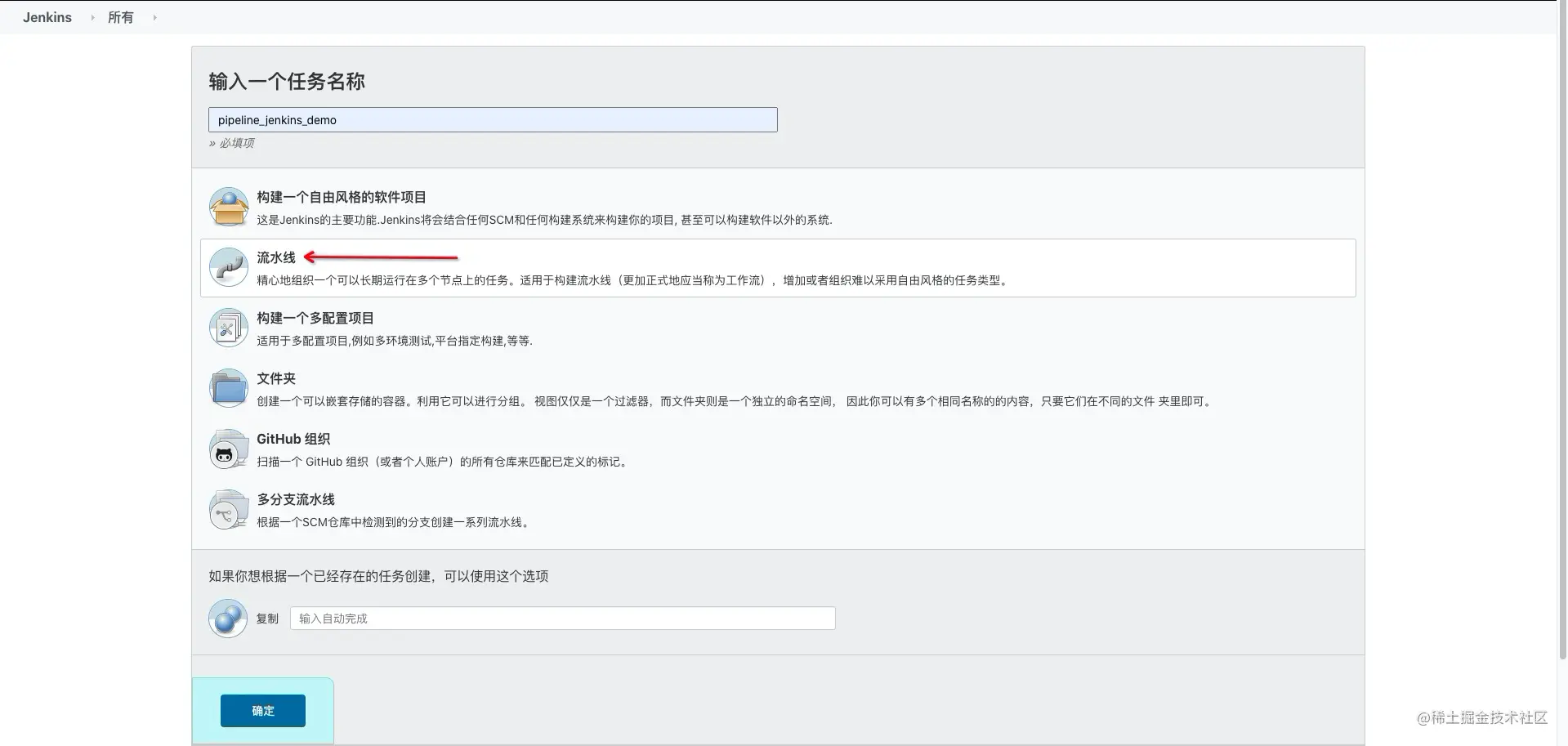Click the page vertical scrollbar

(1563, 327)
